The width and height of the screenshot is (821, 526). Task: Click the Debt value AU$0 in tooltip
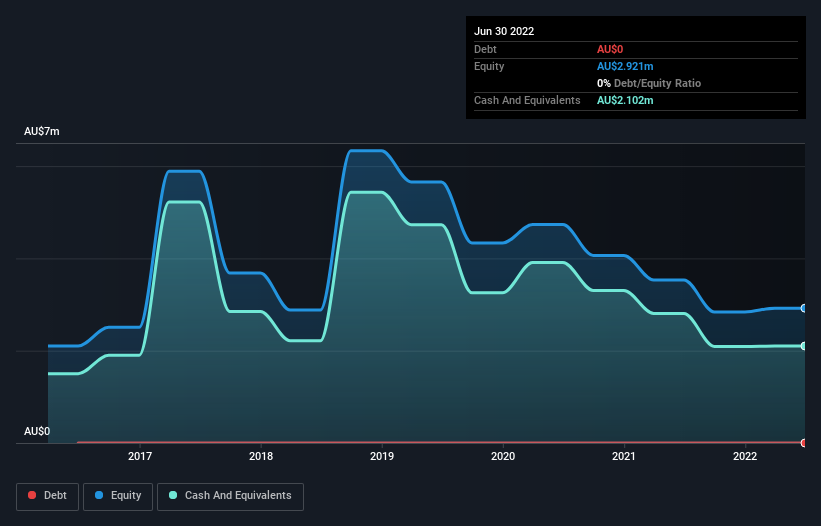[610, 49]
